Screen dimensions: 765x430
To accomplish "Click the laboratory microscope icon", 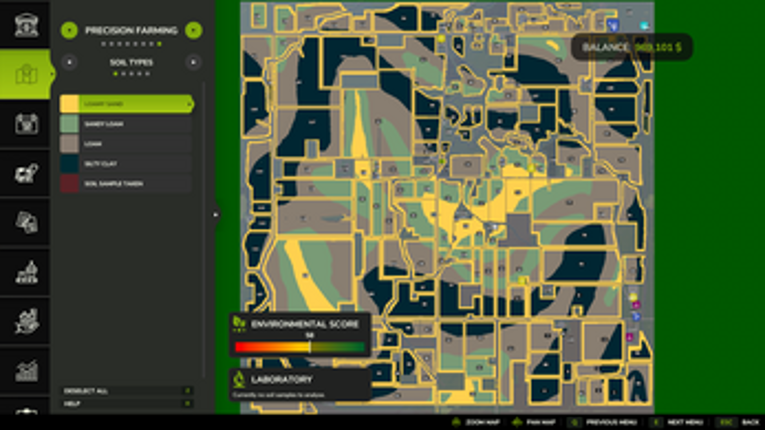I will (x=240, y=380).
